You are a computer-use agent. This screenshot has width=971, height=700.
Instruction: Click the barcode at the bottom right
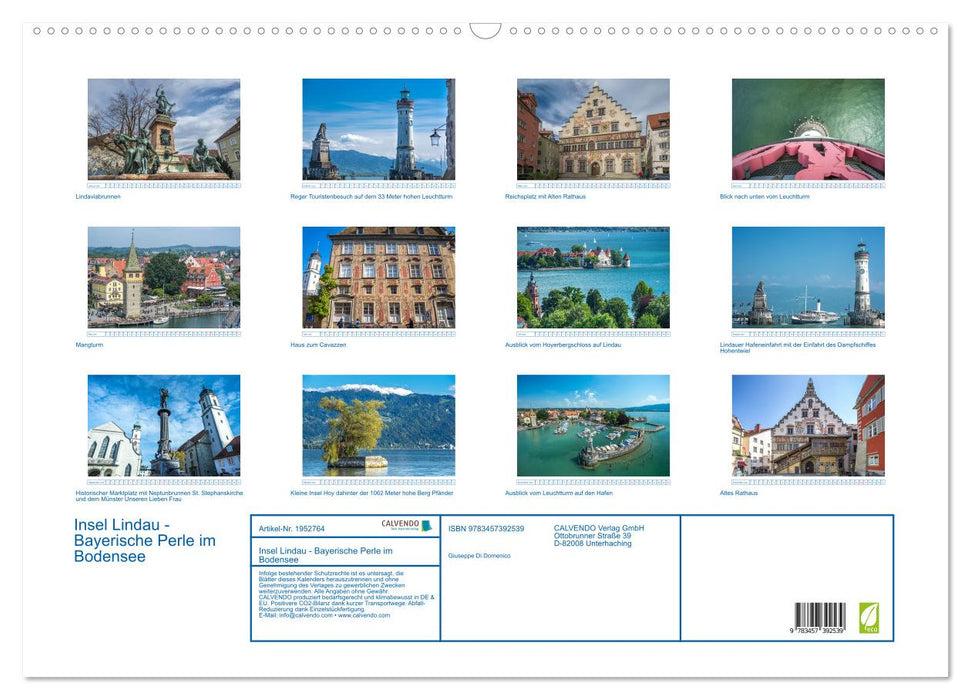tap(820, 615)
